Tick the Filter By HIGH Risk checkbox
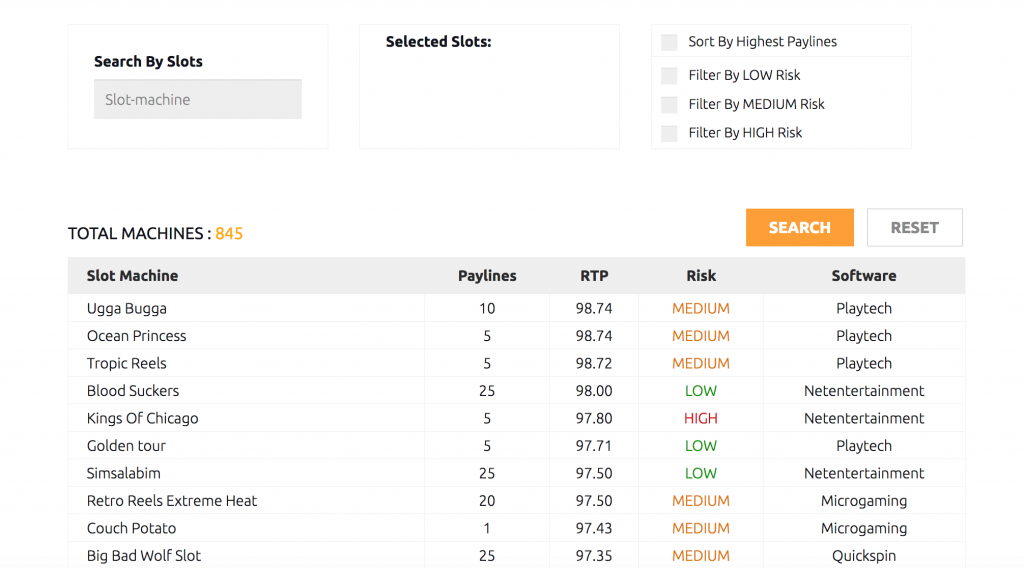The height and width of the screenshot is (568, 1024). tap(669, 133)
